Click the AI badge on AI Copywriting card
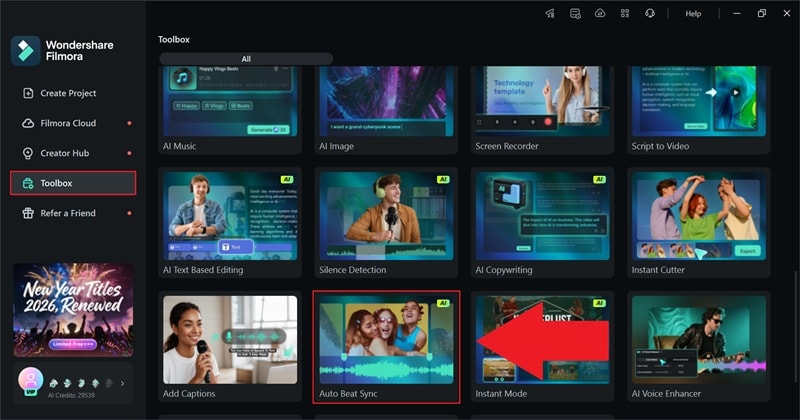The image size is (800, 420). tap(599, 179)
